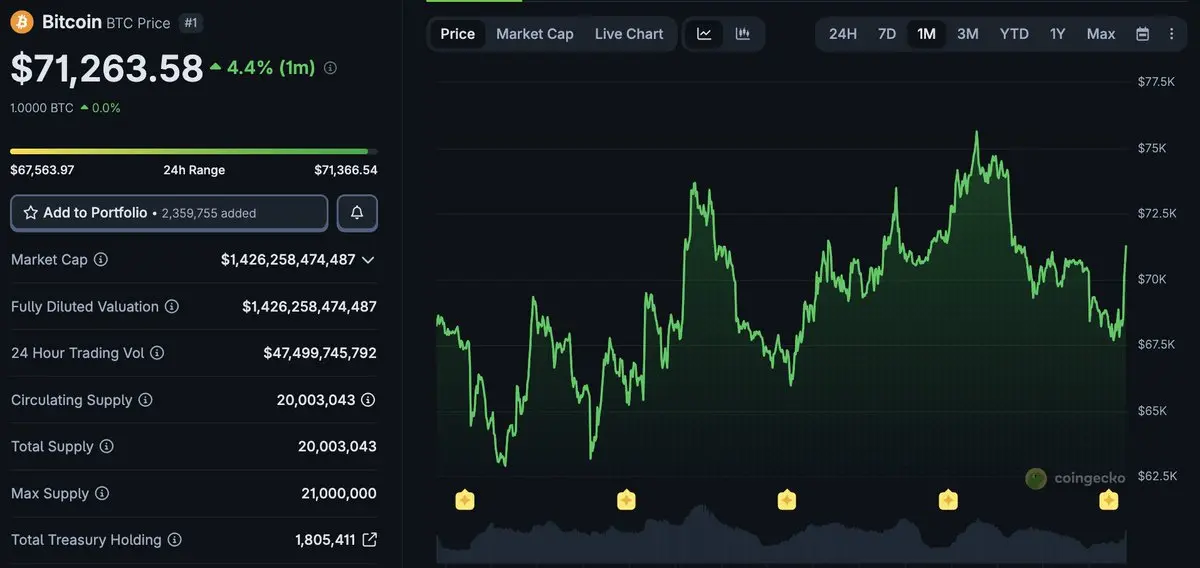Open Circulating Supply info icon
Image resolution: width=1200 pixels, height=568 pixels.
coord(145,400)
